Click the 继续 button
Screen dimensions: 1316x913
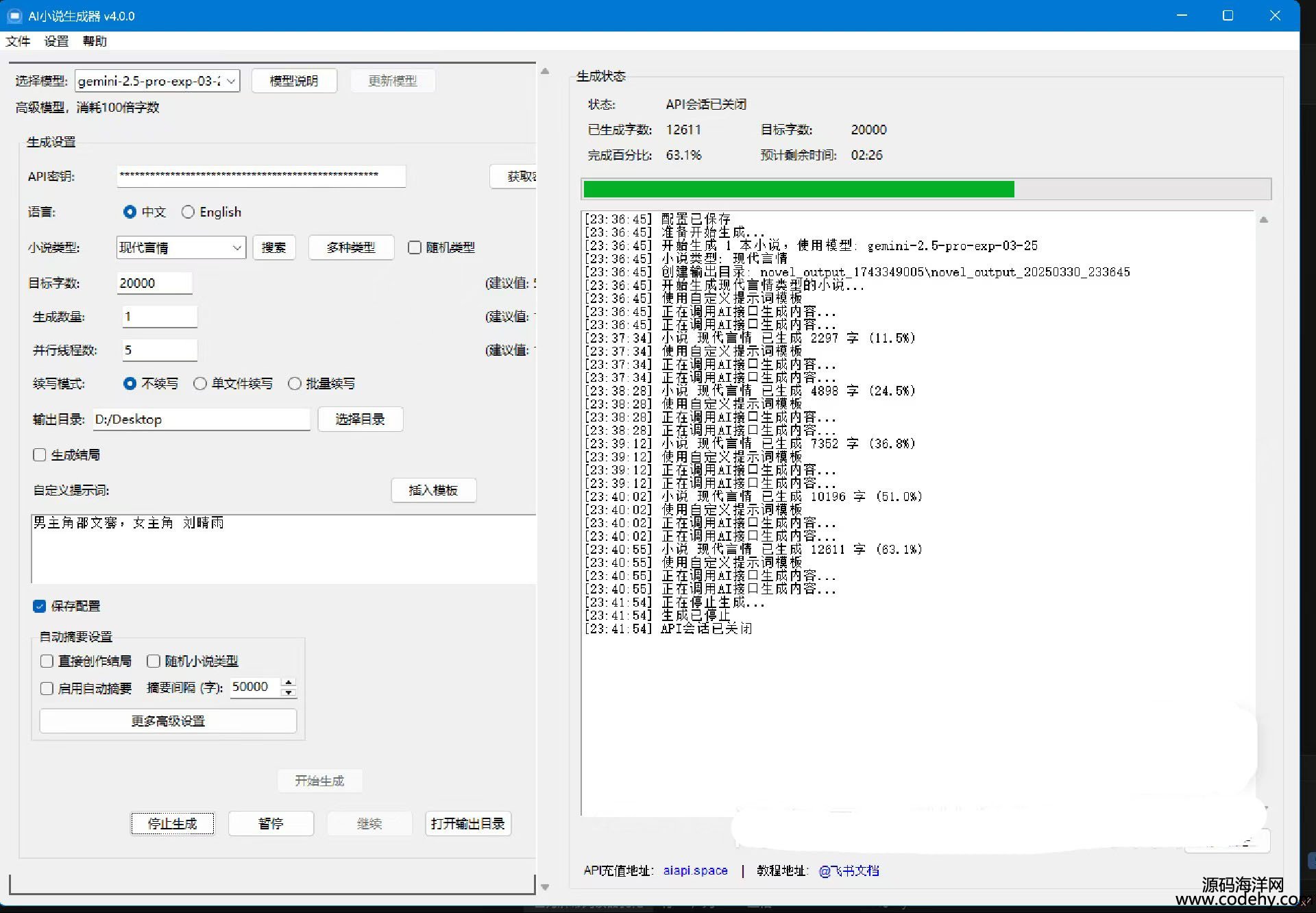click(369, 823)
